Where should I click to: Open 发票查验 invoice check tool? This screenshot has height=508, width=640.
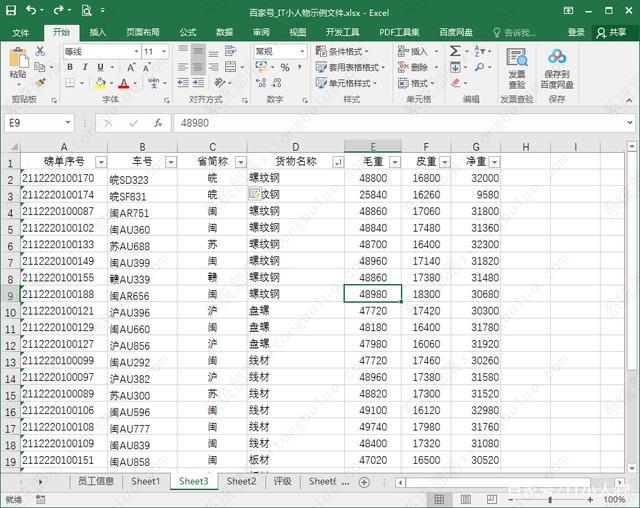click(x=516, y=67)
